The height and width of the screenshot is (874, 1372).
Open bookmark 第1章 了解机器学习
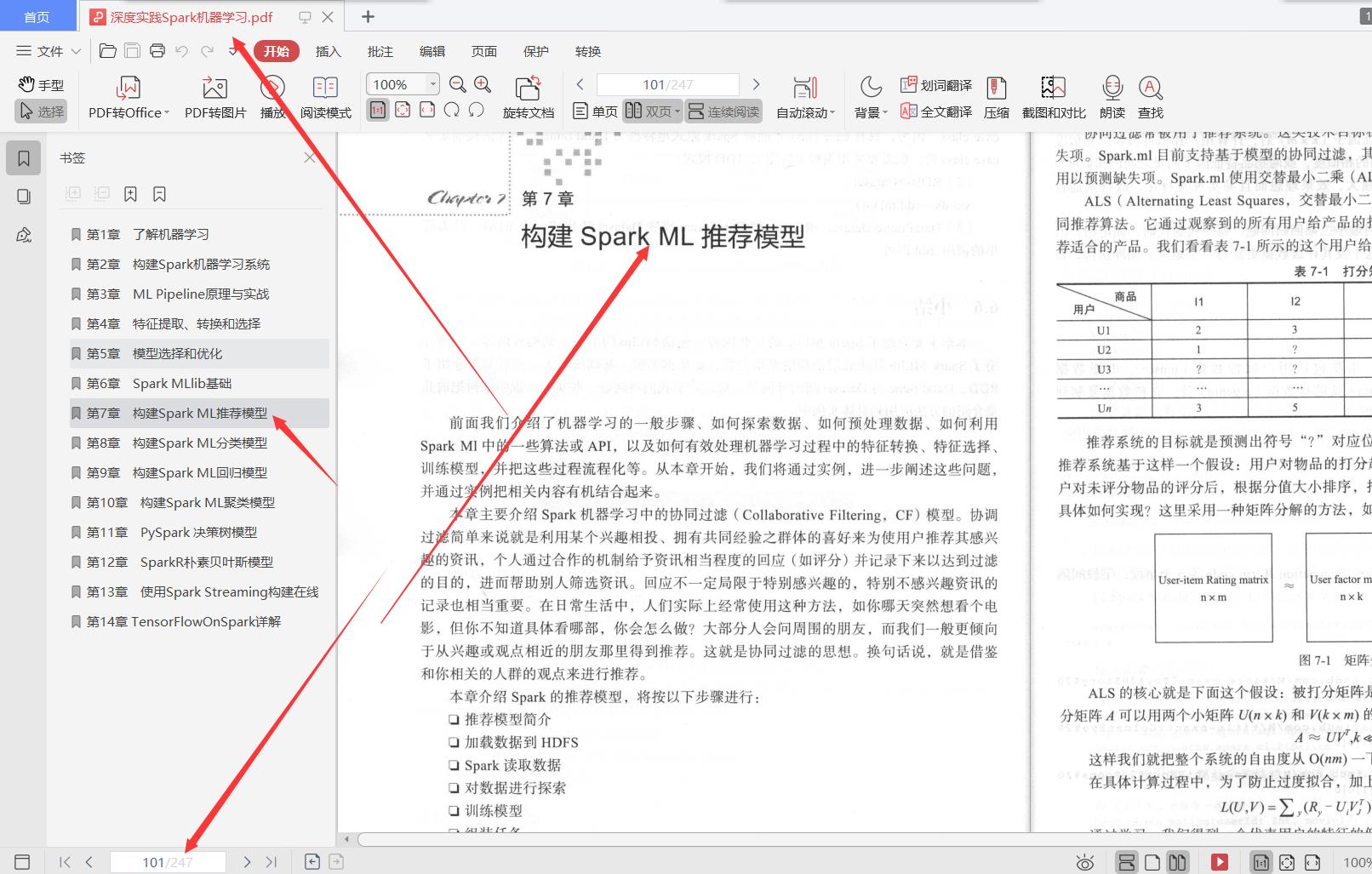pos(199,234)
